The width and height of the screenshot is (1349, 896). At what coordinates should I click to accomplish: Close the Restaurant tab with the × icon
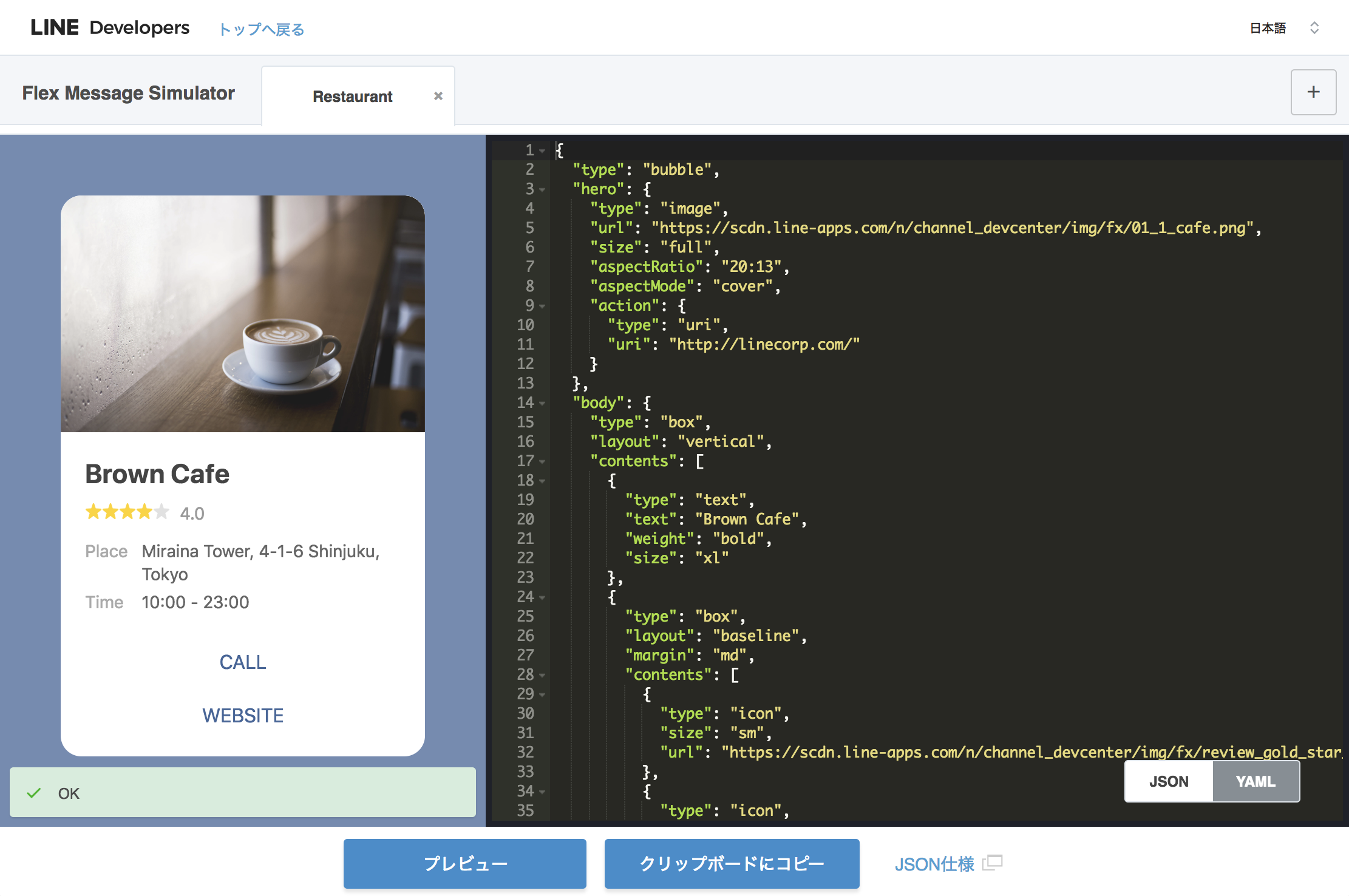tap(438, 95)
